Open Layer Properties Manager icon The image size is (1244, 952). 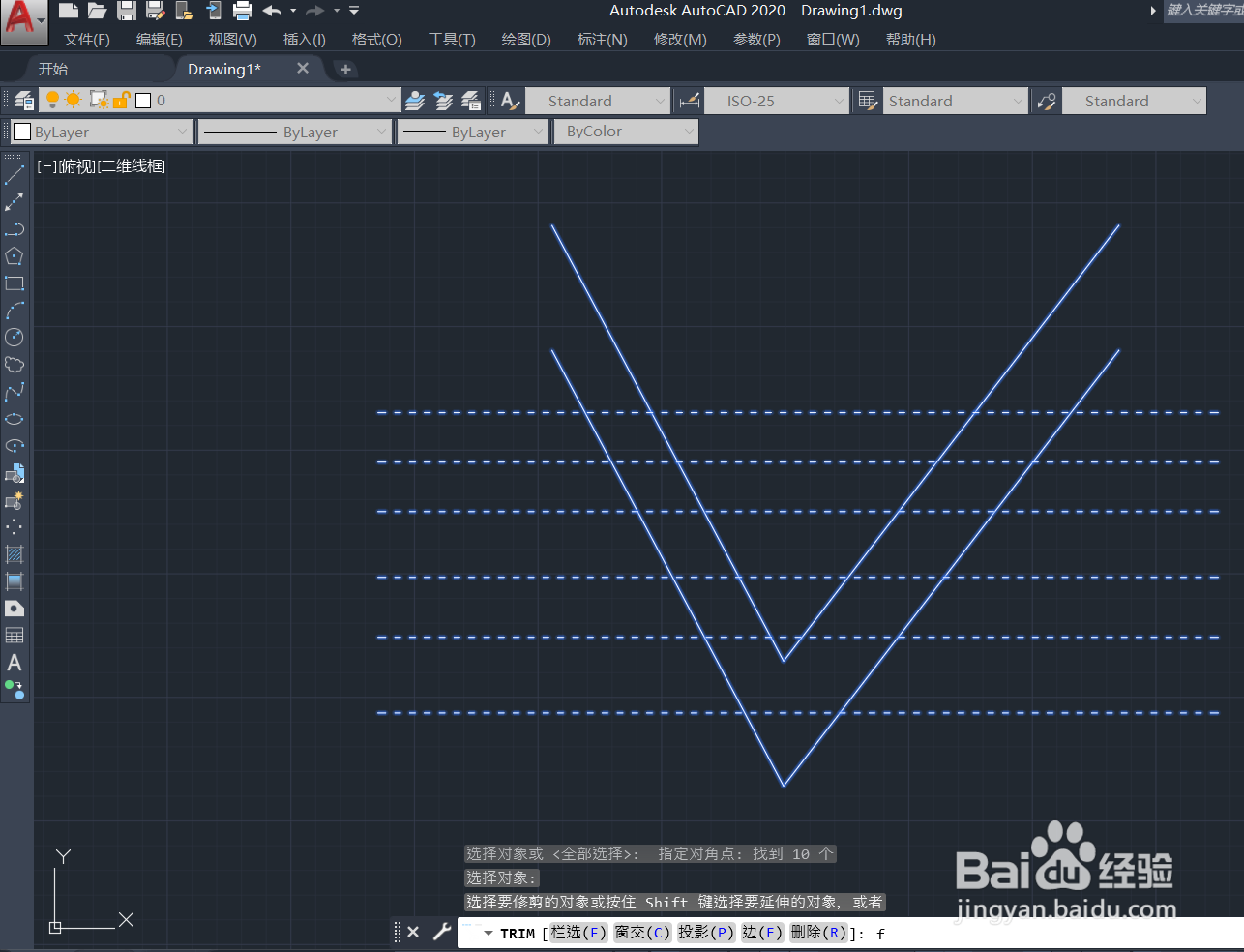click(x=23, y=101)
